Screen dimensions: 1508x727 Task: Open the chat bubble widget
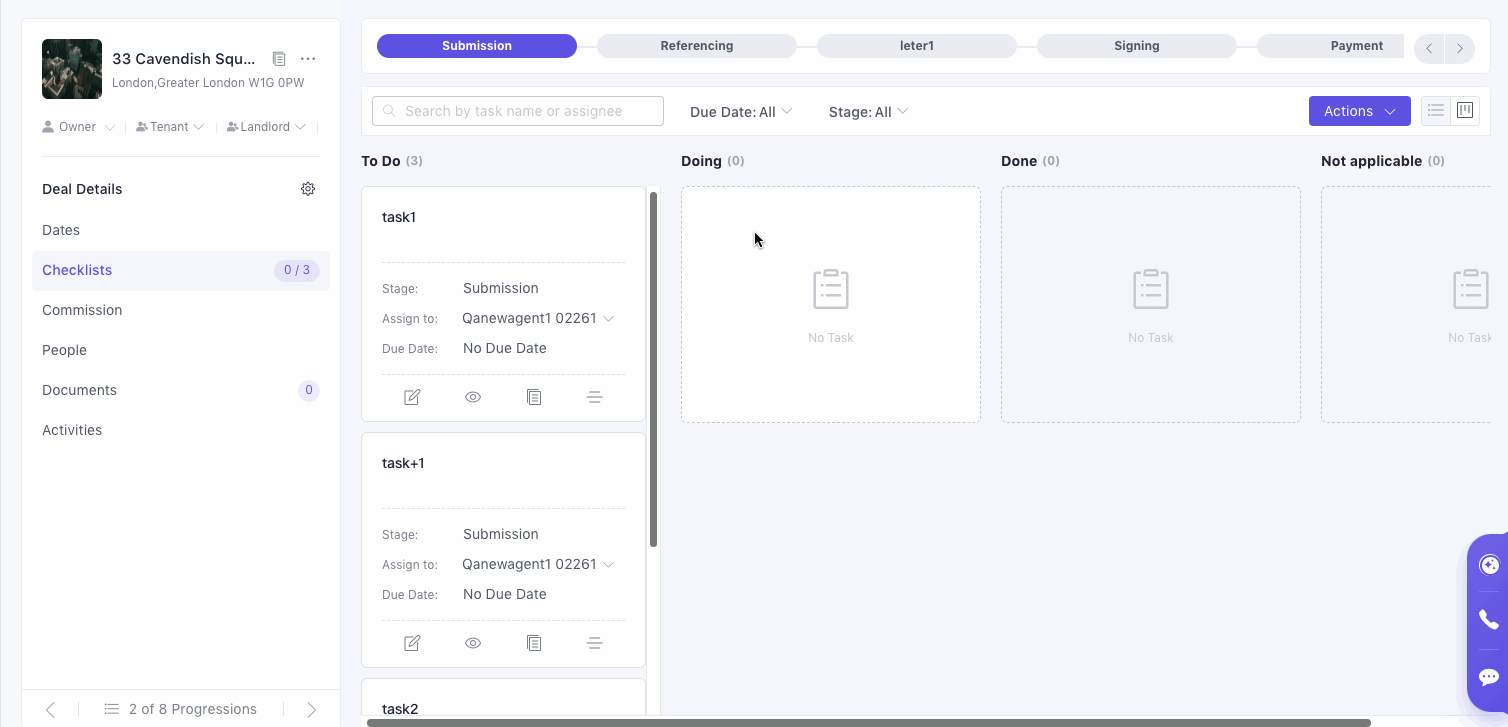click(1488, 677)
